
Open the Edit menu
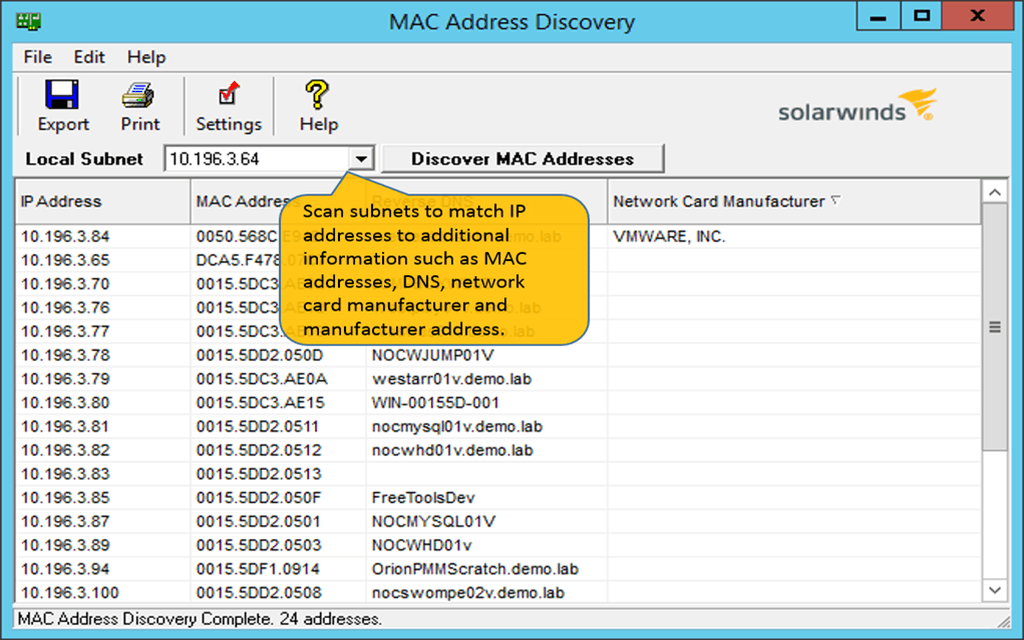[x=88, y=57]
